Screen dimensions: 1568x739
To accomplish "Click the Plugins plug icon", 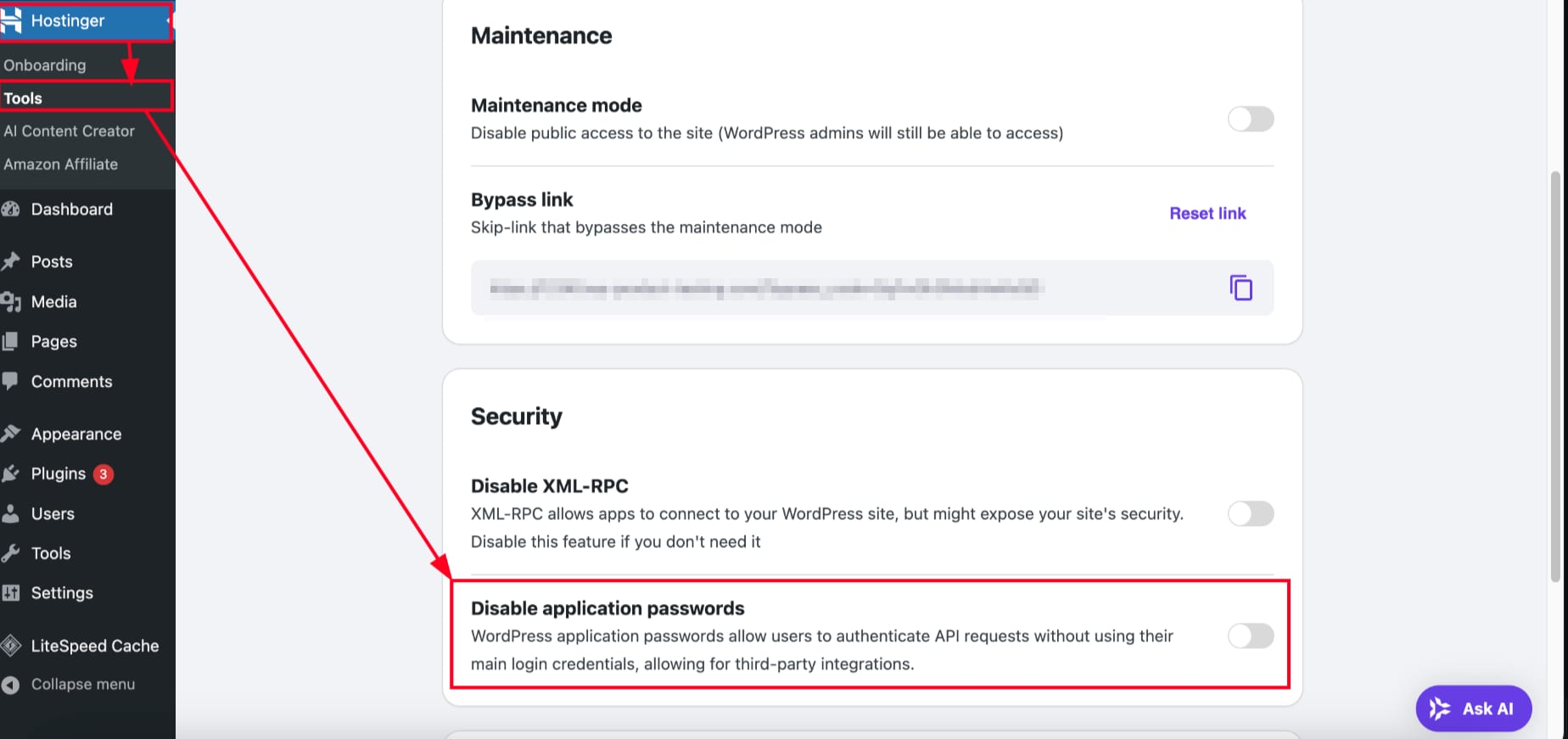I will coord(11,474).
